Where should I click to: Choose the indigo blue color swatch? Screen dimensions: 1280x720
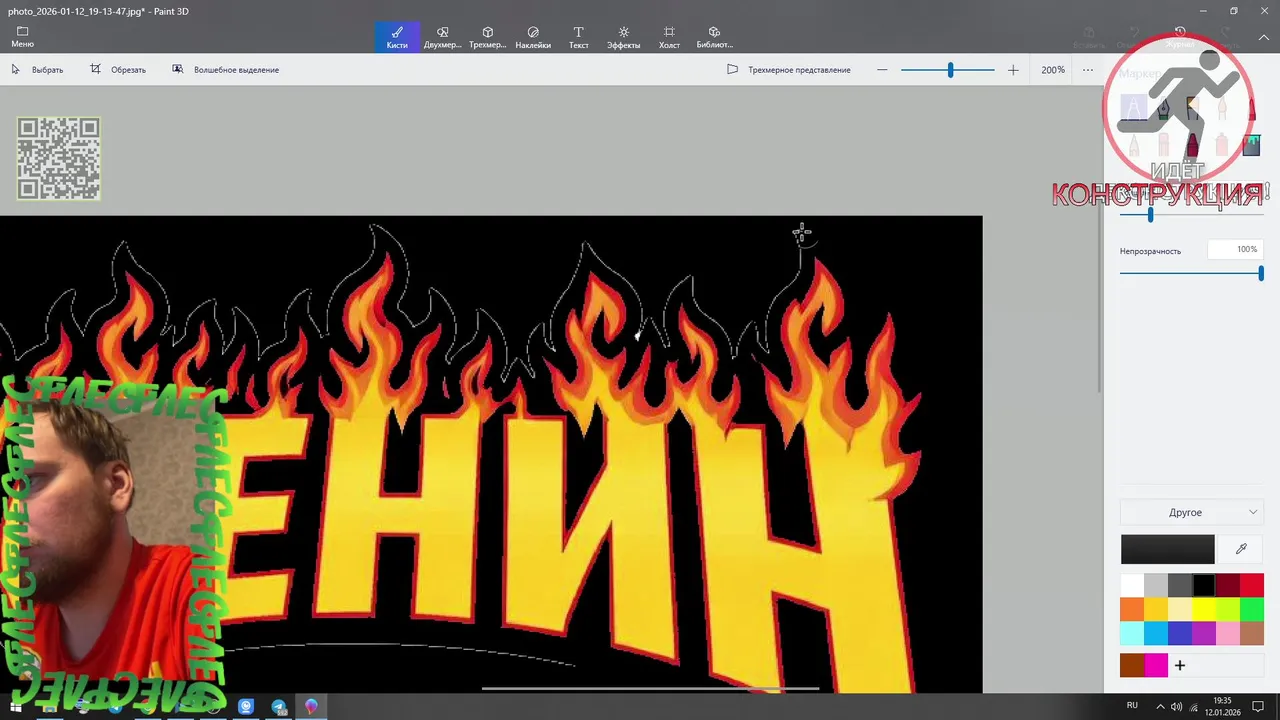point(1180,633)
